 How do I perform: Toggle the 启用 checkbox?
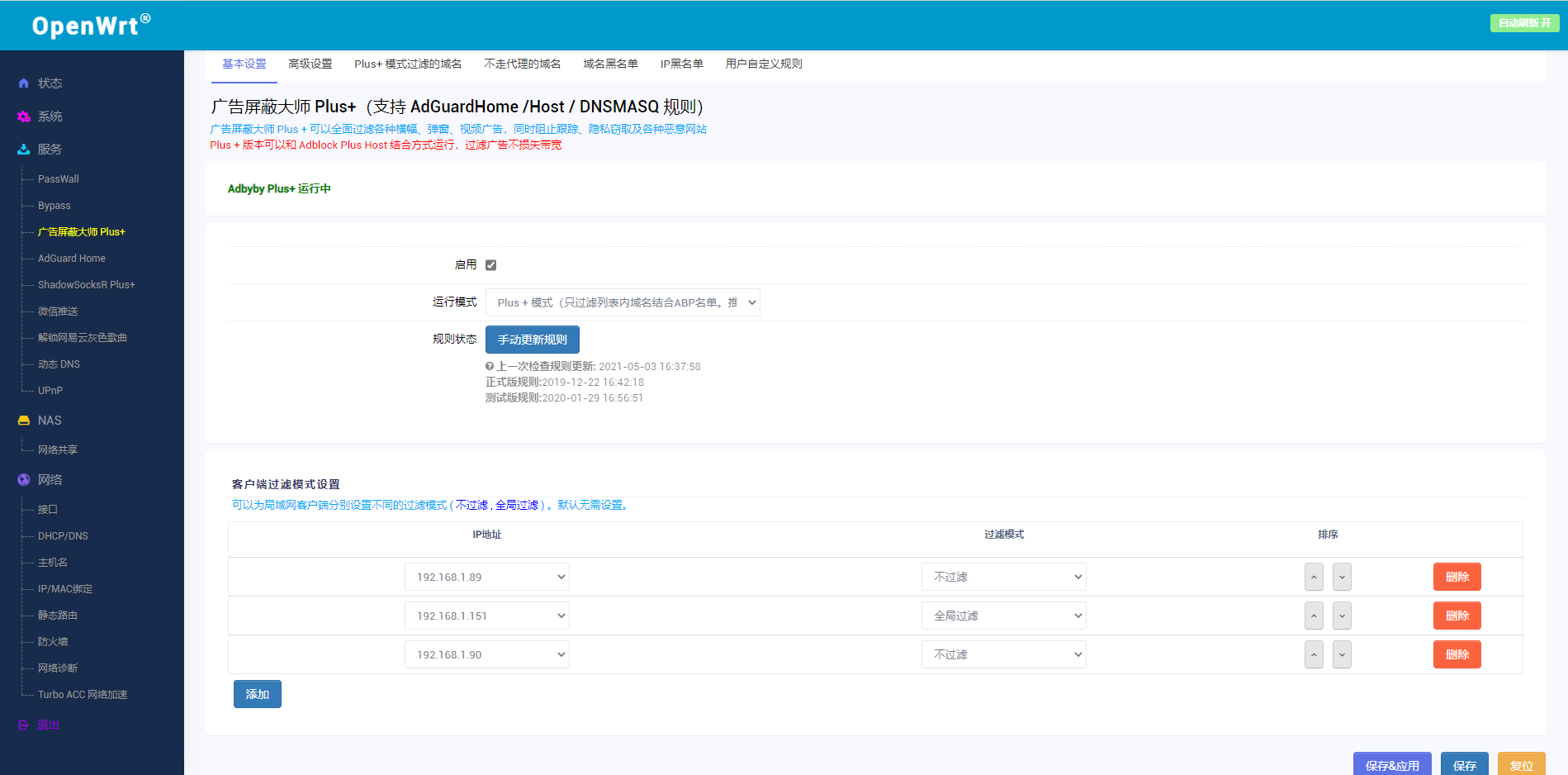coord(491,265)
